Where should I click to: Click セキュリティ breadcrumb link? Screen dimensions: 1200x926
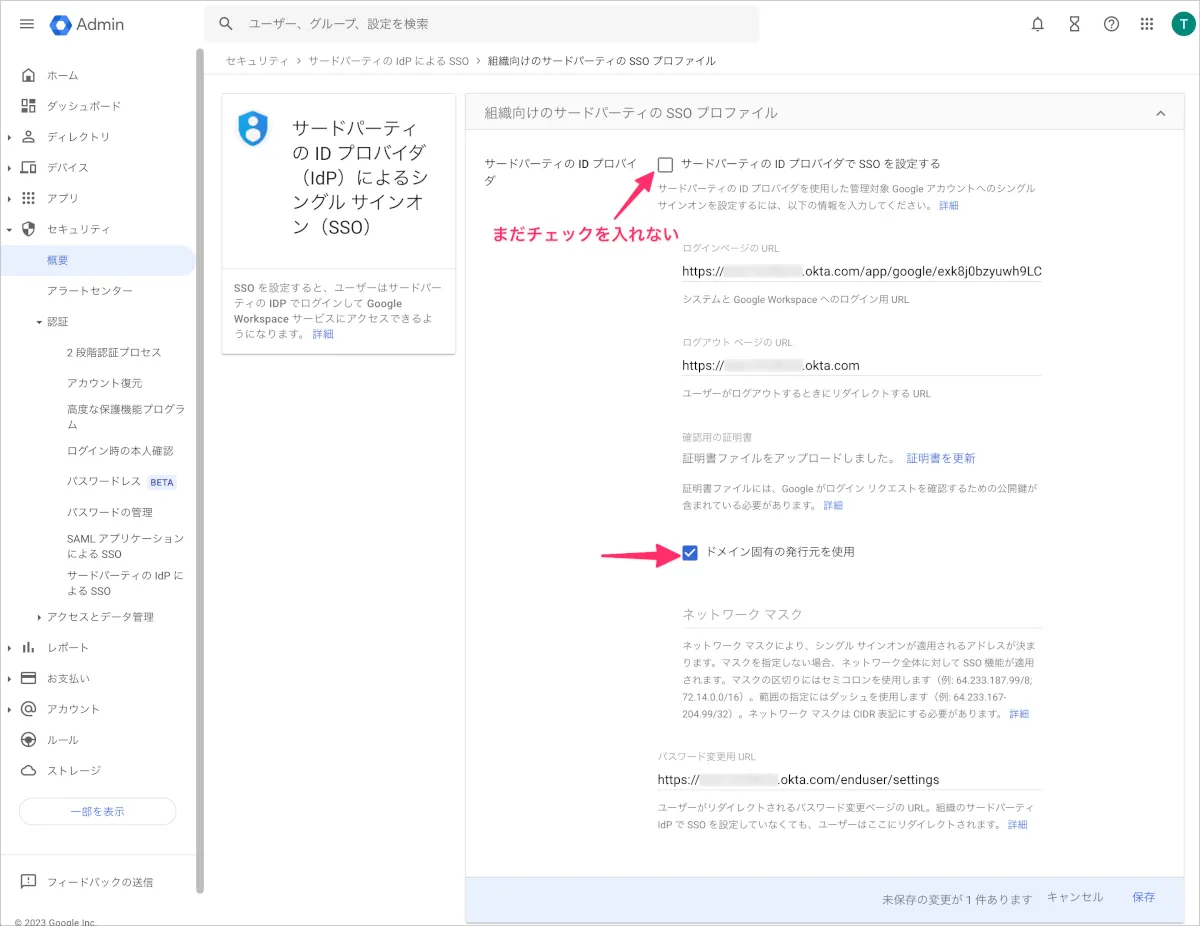point(257,61)
